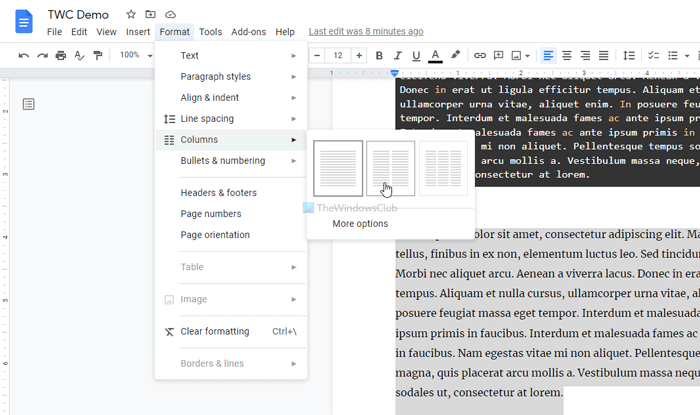Image resolution: width=700 pixels, height=415 pixels.
Task: Decrease font size with minus button
Action: pos(317,55)
